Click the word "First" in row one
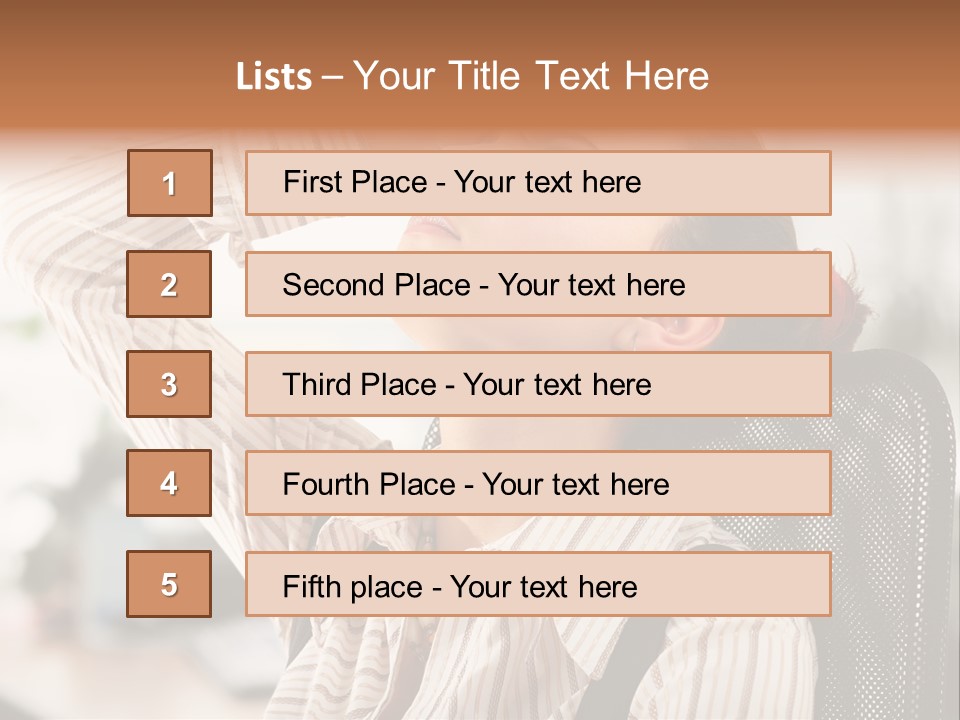Image resolution: width=960 pixels, height=720 pixels. (x=312, y=182)
